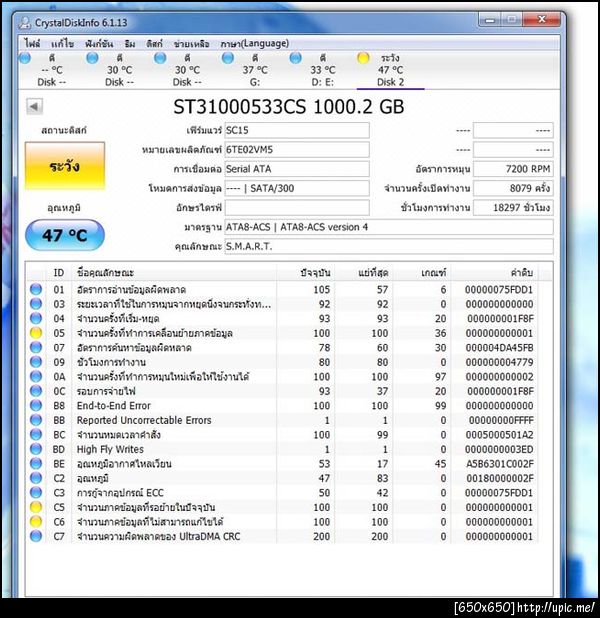Click blue status icon of attribute C2

tap(36, 478)
